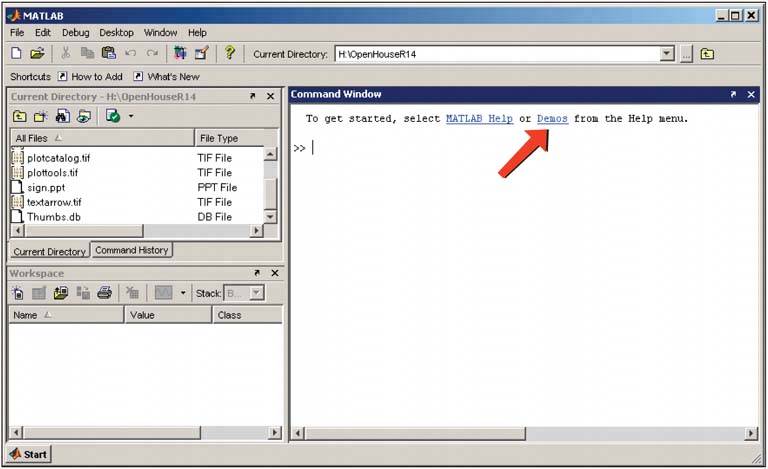This screenshot has height=469, width=768.
Task: Click go up one level icon beside browse button
Action: coord(708,54)
